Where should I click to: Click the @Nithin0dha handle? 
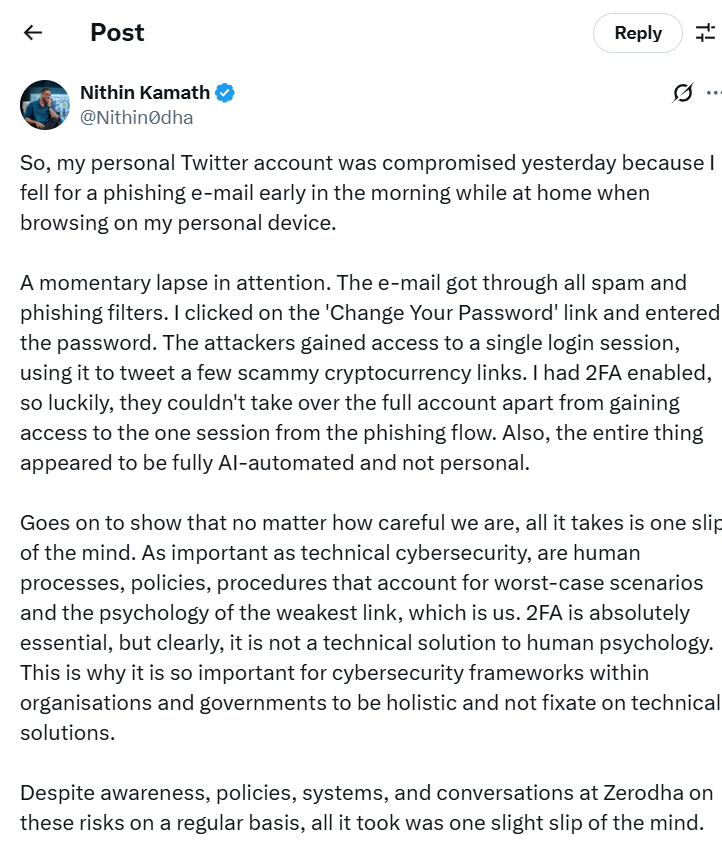pyautogui.click(x=137, y=118)
